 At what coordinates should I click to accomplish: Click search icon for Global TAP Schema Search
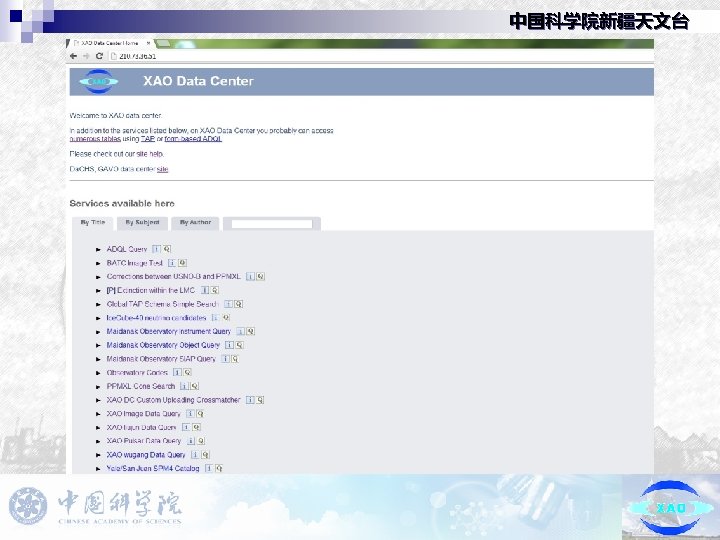point(239,304)
